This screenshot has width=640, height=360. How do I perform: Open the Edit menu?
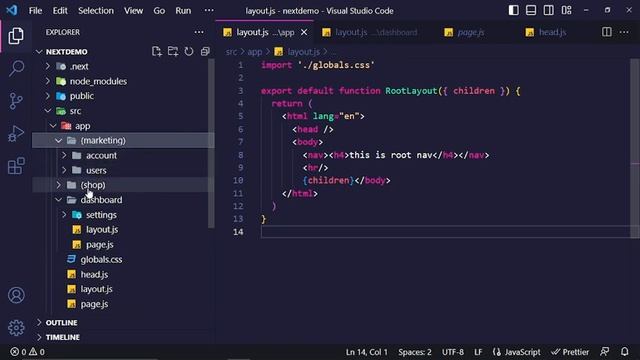60,11
